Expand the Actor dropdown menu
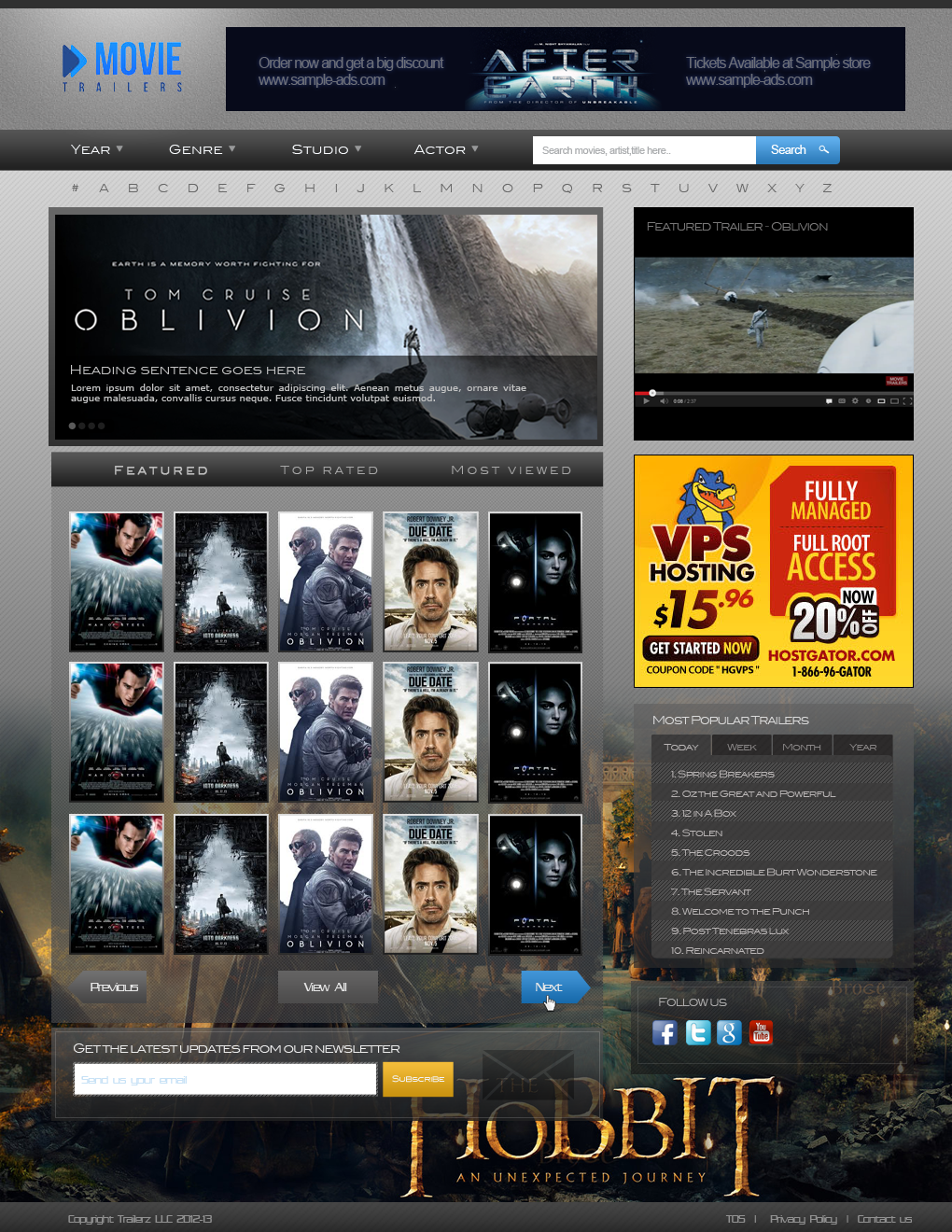Viewport: 952px width, 1232px height. (446, 149)
